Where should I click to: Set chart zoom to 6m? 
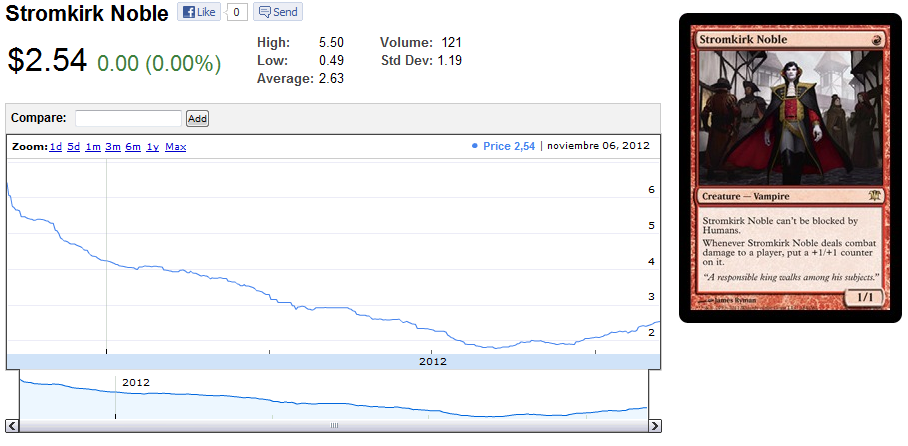point(133,147)
